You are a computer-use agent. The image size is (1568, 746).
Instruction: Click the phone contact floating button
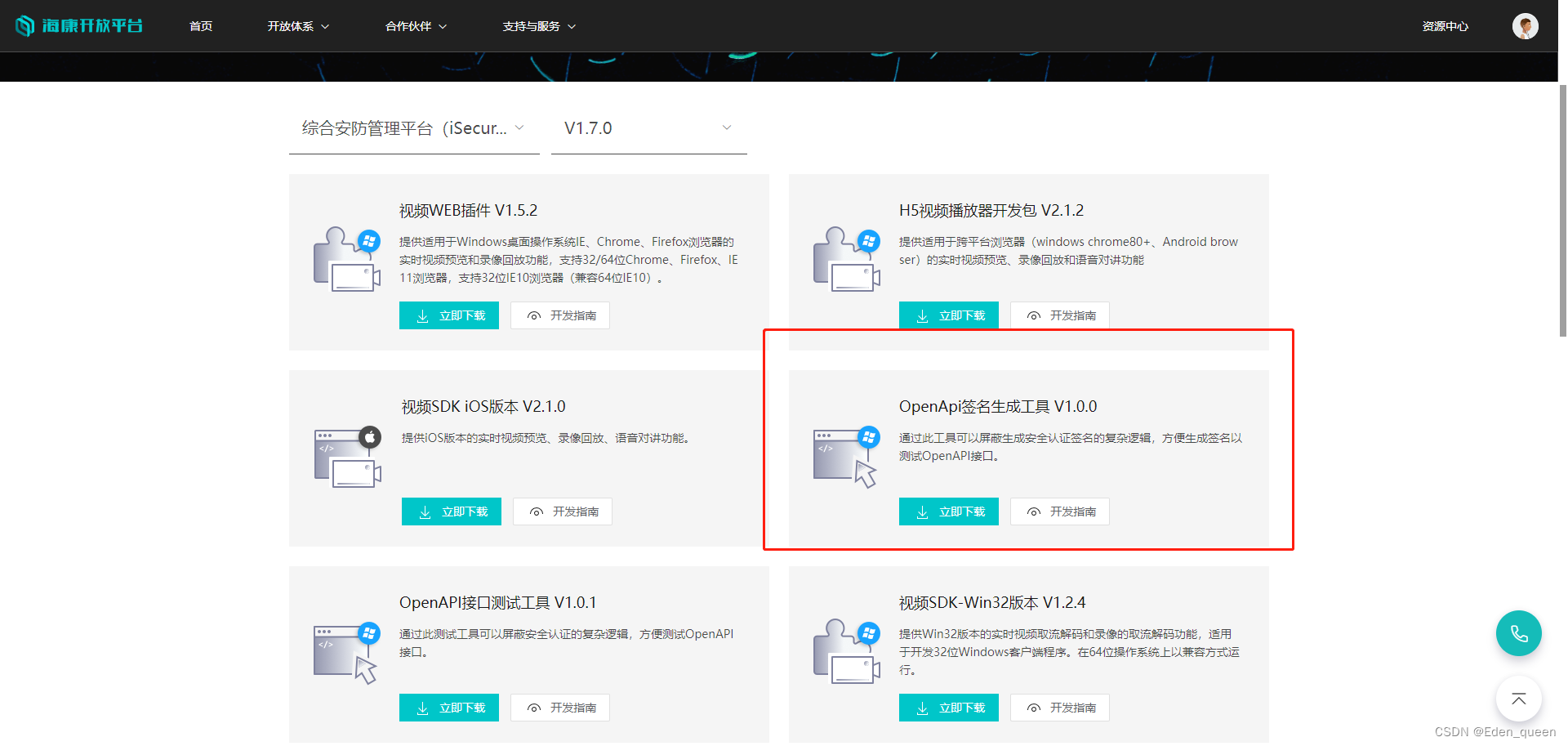1518,633
